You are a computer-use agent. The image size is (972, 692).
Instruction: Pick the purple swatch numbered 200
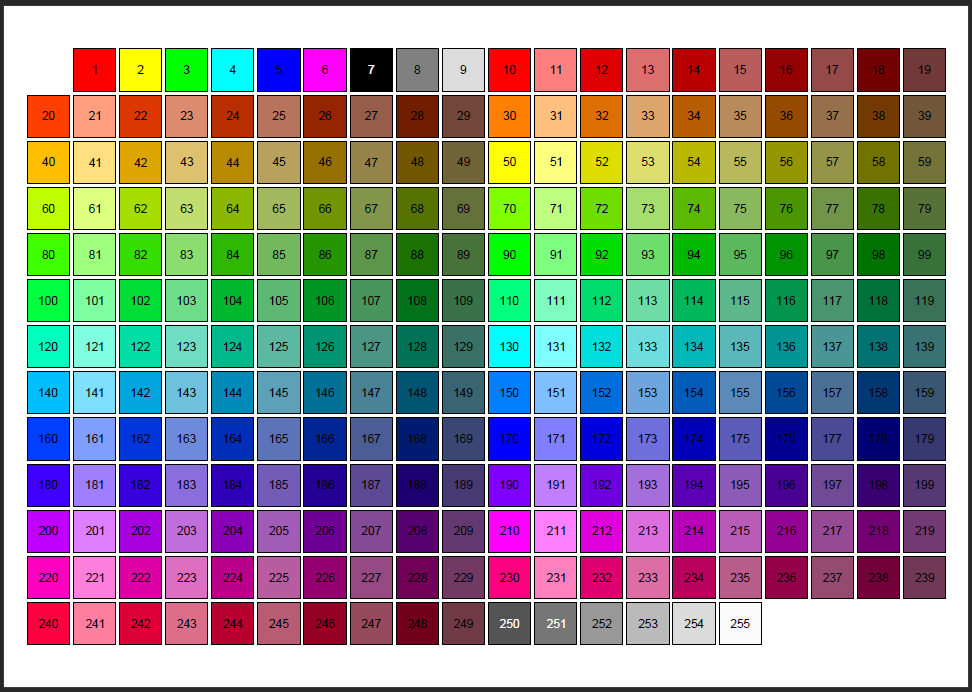click(x=48, y=530)
